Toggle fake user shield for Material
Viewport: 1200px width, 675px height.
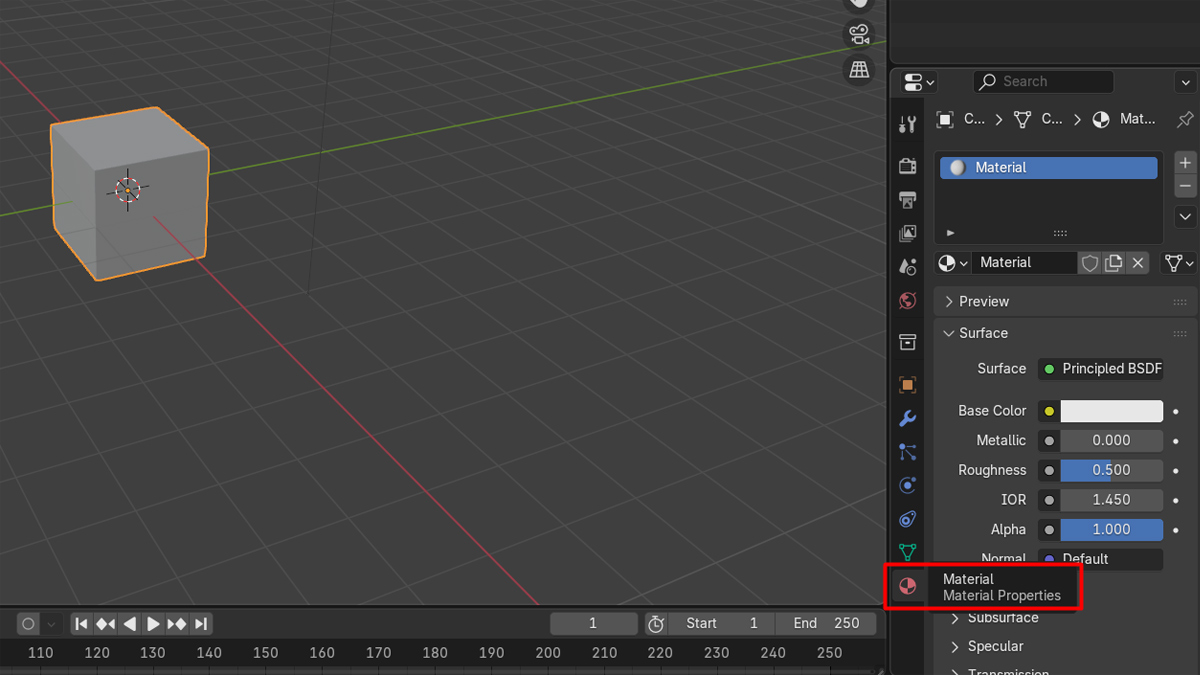pos(1090,263)
